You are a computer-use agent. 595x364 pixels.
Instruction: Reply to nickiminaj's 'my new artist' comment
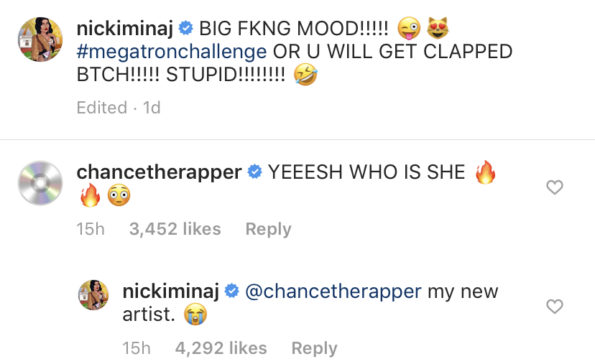tap(314, 348)
